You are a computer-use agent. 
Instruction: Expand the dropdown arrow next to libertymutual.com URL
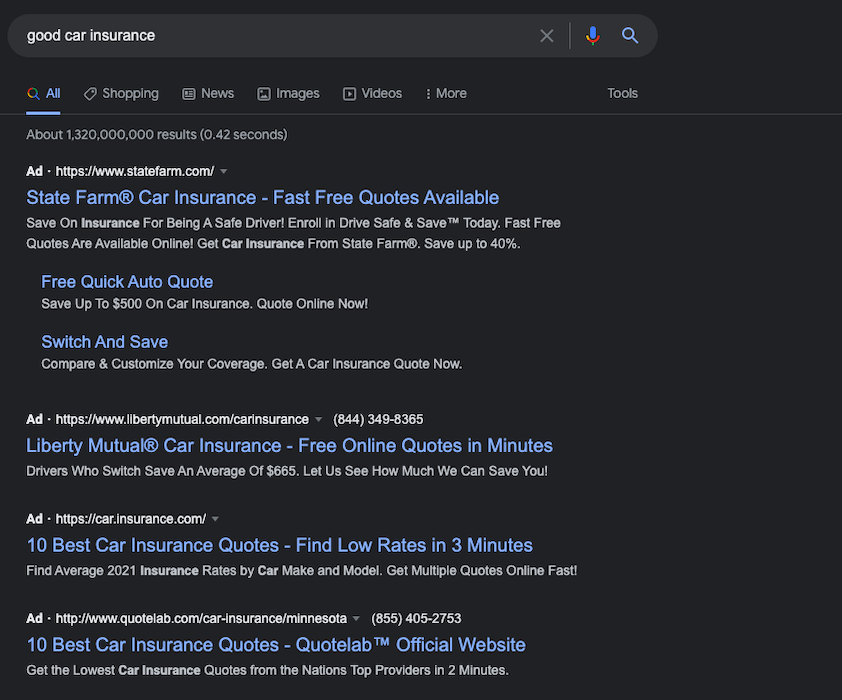(x=318, y=419)
